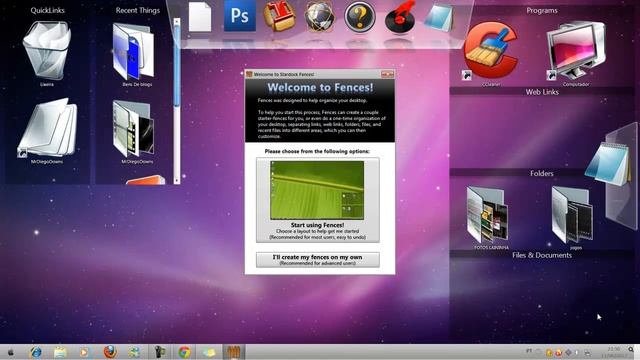The height and width of the screenshot is (360, 640).
Task: Open Computador in the Programs fence
Action: point(576,50)
